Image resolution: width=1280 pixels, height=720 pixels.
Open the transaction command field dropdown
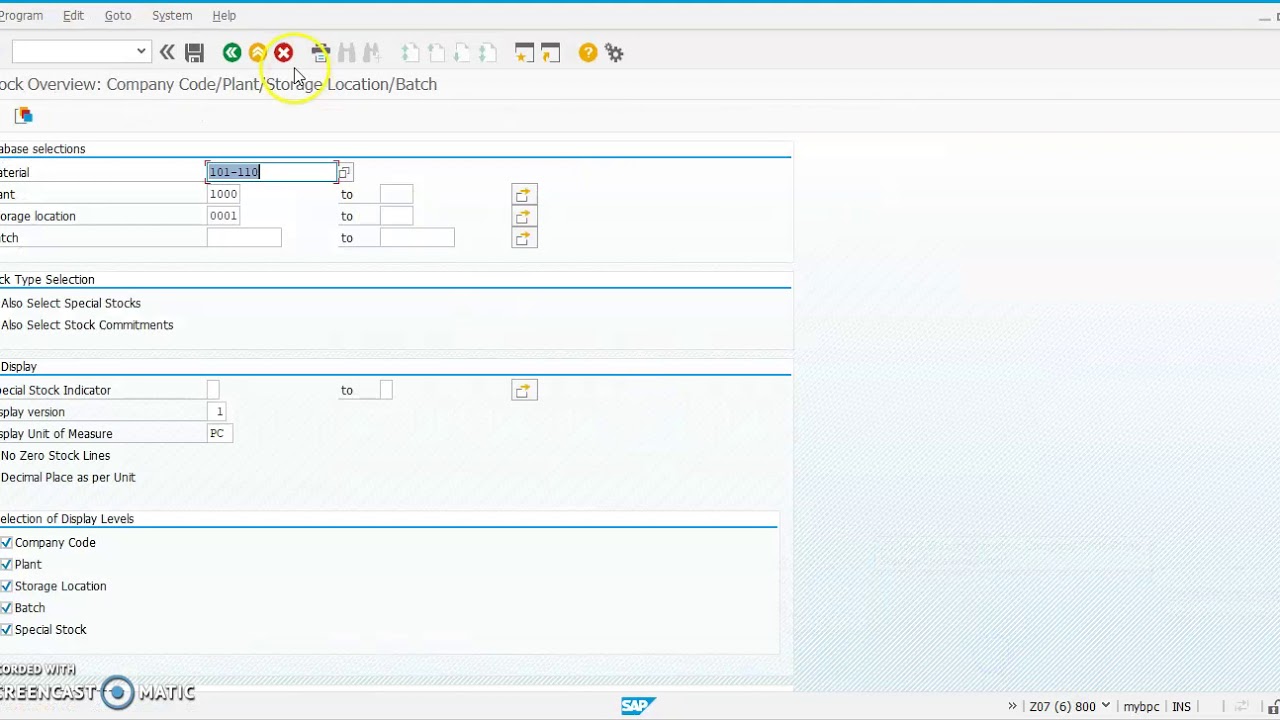click(141, 51)
